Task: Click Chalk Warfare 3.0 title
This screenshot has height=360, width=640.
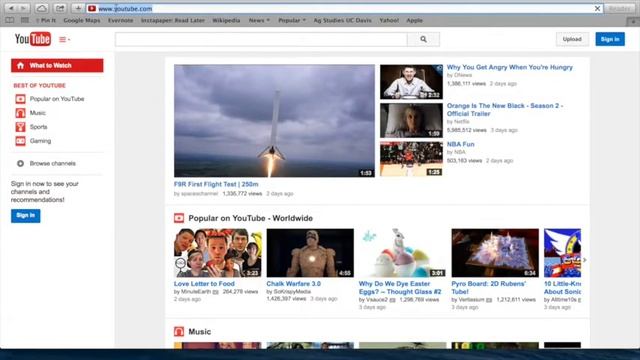Action: click(x=293, y=284)
